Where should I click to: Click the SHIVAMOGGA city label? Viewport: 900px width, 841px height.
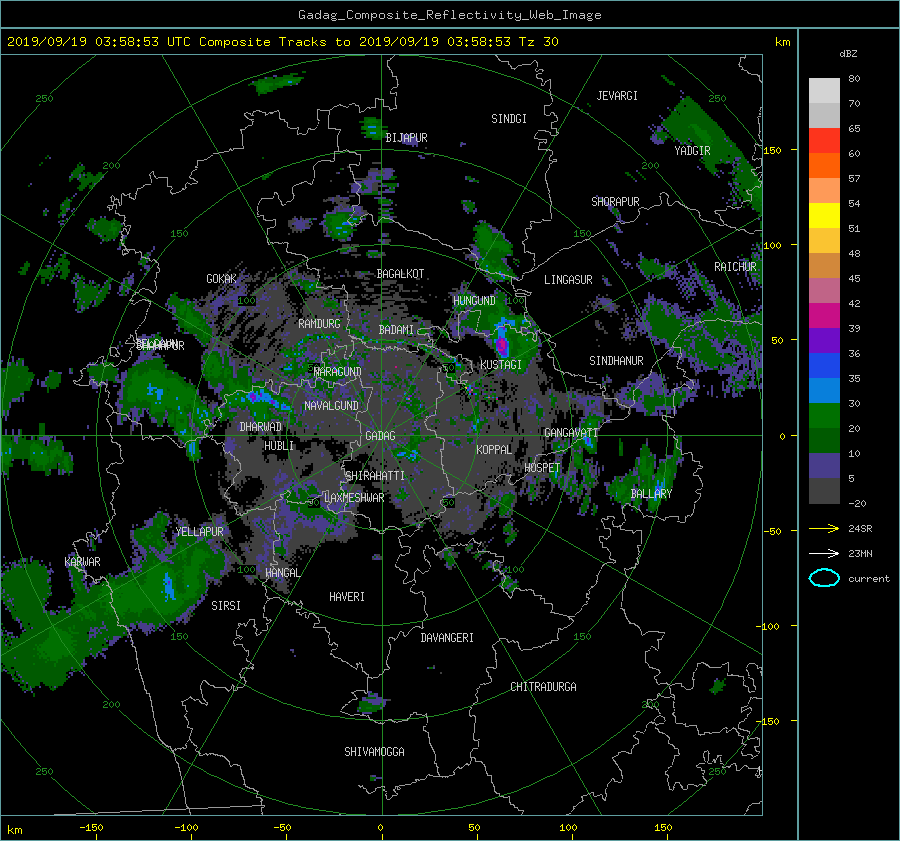coord(374,751)
